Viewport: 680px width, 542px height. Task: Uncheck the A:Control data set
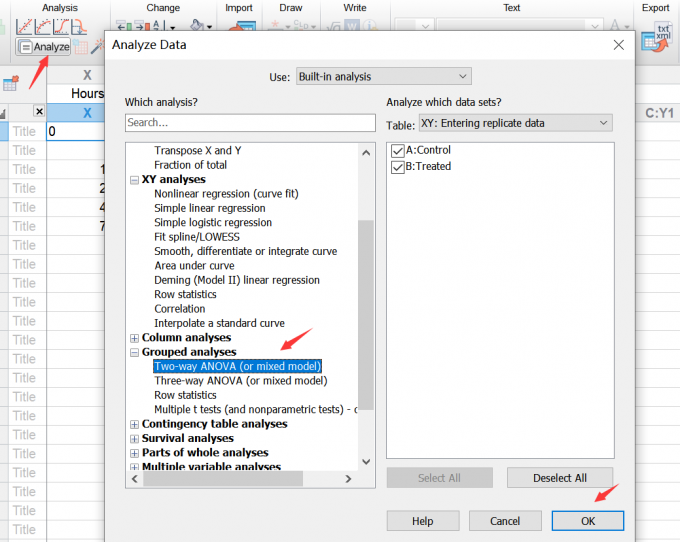point(398,150)
